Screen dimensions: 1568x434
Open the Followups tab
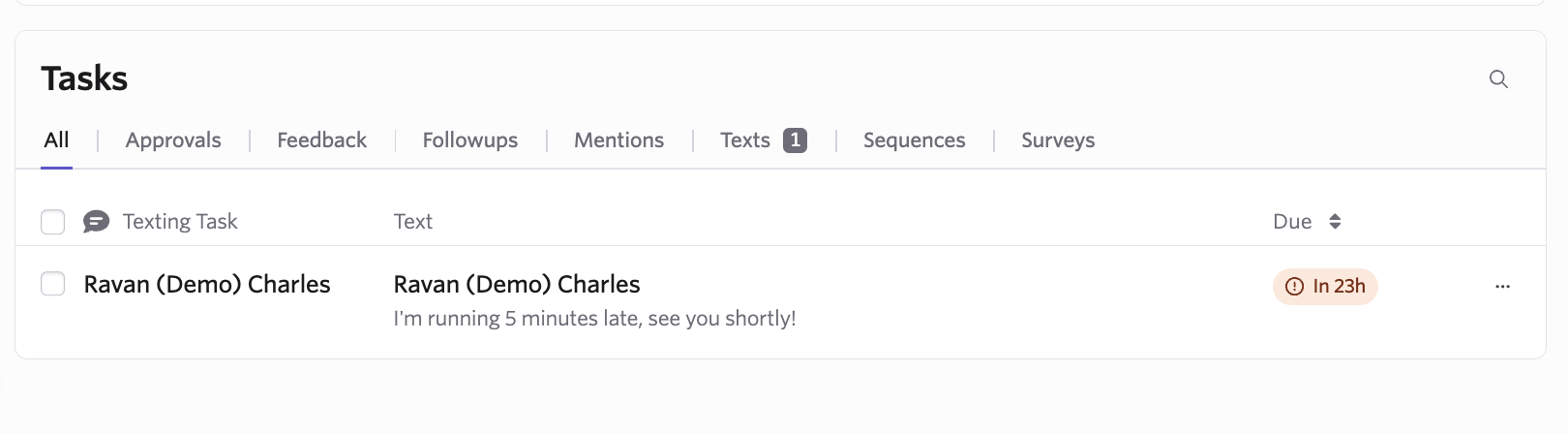pyautogui.click(x=470, y=140)
